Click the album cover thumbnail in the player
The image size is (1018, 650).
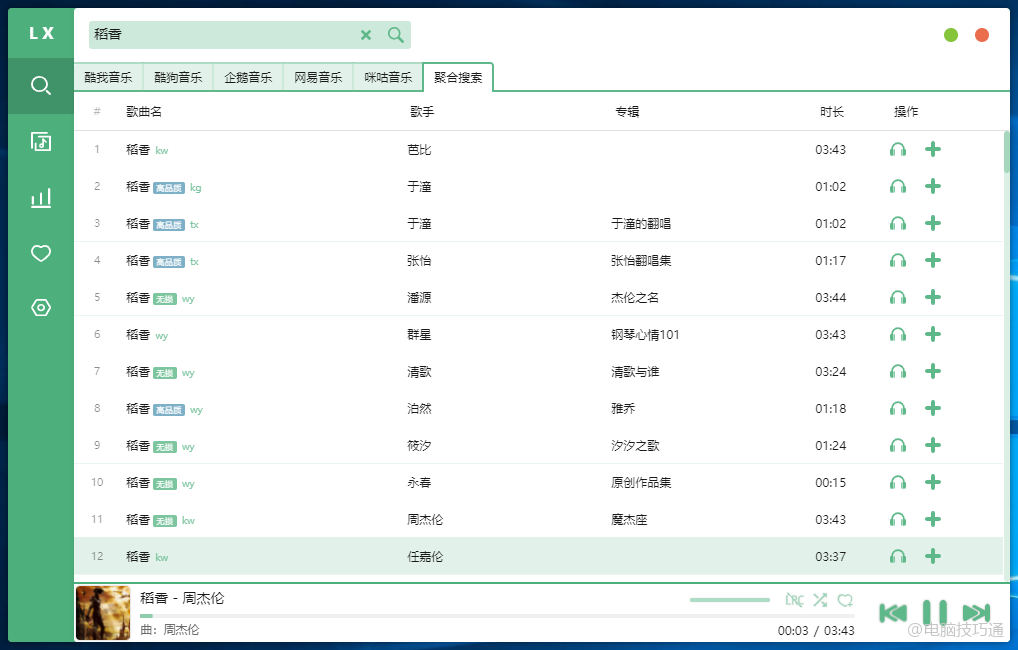coord(103,613)
